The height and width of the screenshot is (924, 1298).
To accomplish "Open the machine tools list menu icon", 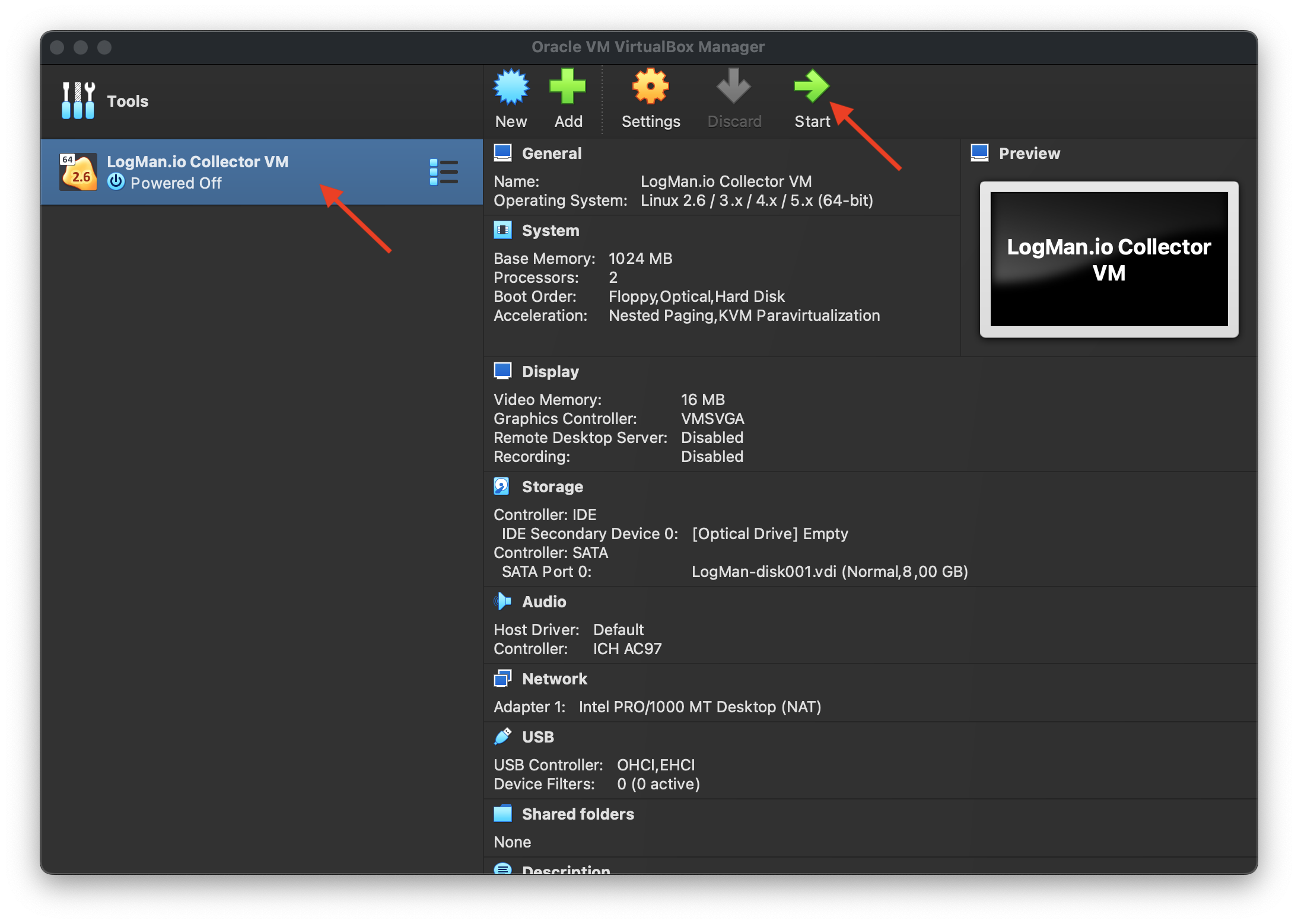I will (x=443, y=172).
